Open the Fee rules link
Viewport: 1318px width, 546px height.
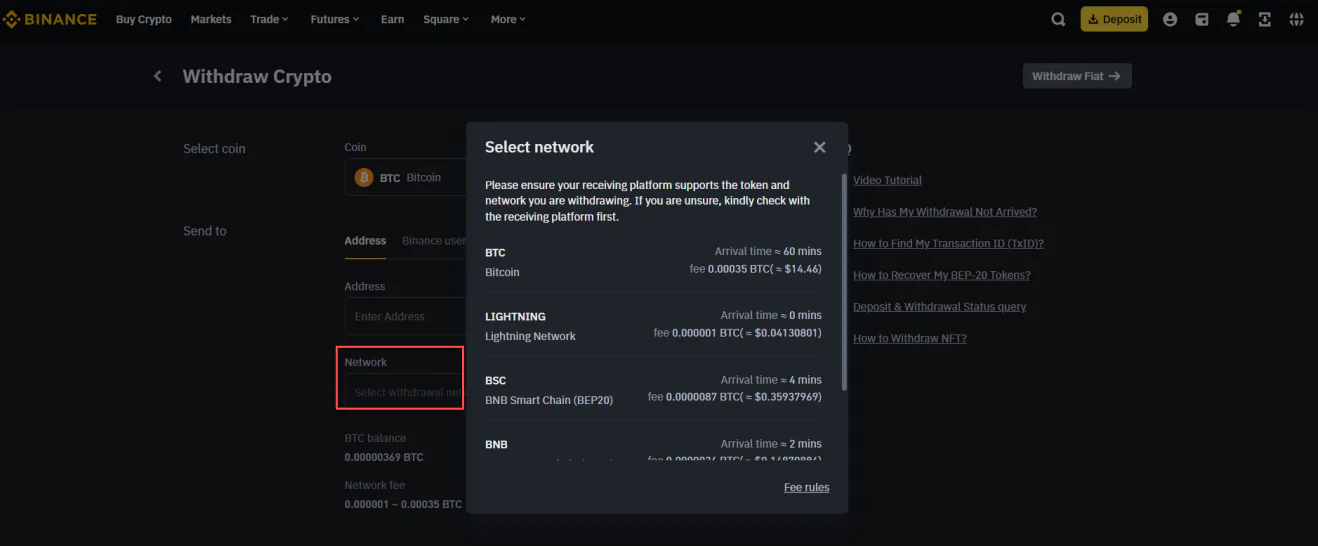807,487
